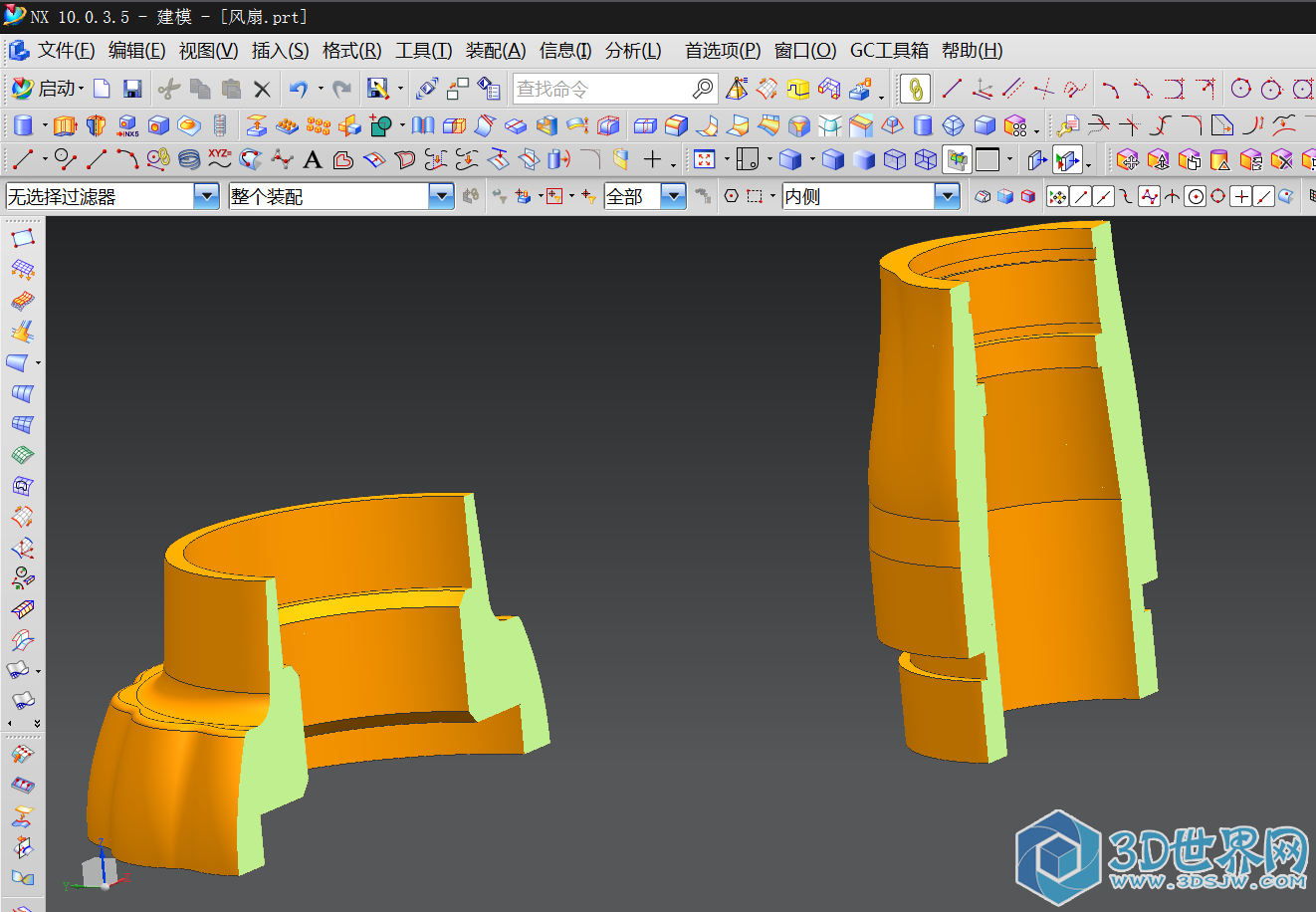Viewport: 1316px width, 912px height.
Task: Open the 窗口(O) window menu
Action: [x=804, y=50]
